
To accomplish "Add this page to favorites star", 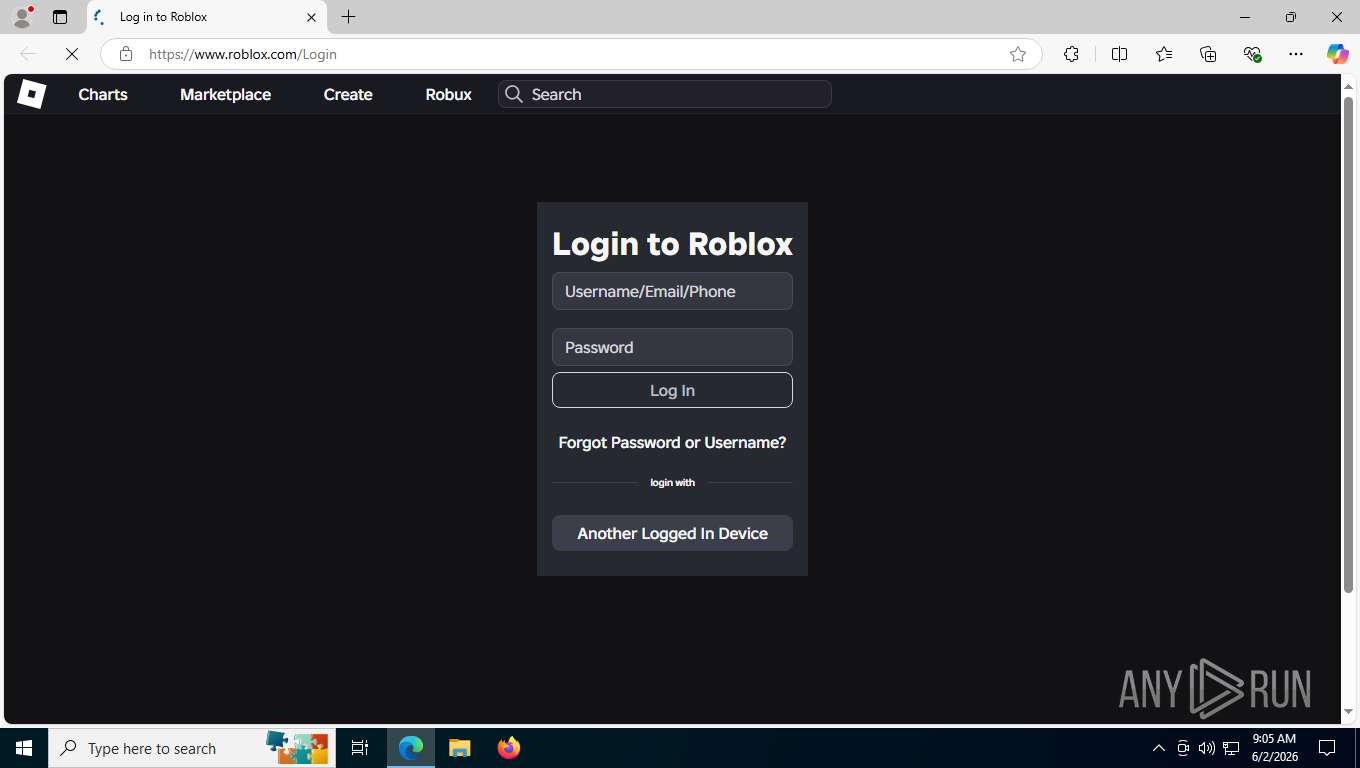I will click(1018, 54).
